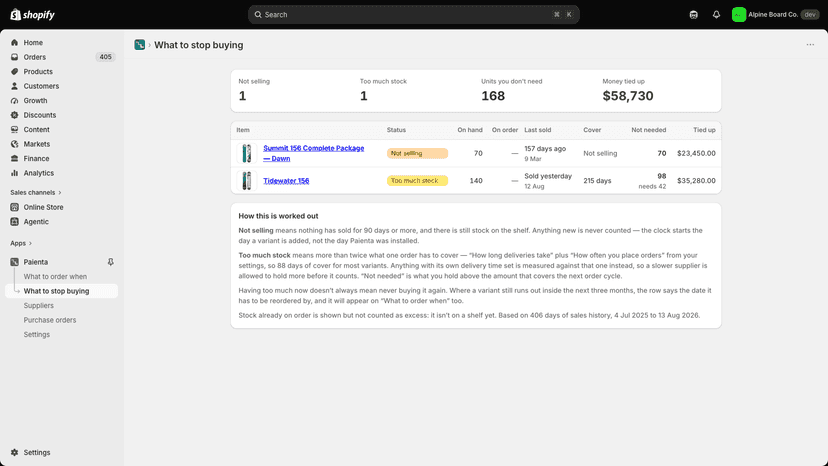
Task: Click the Not selling status badge
Action: click(417, 153)
